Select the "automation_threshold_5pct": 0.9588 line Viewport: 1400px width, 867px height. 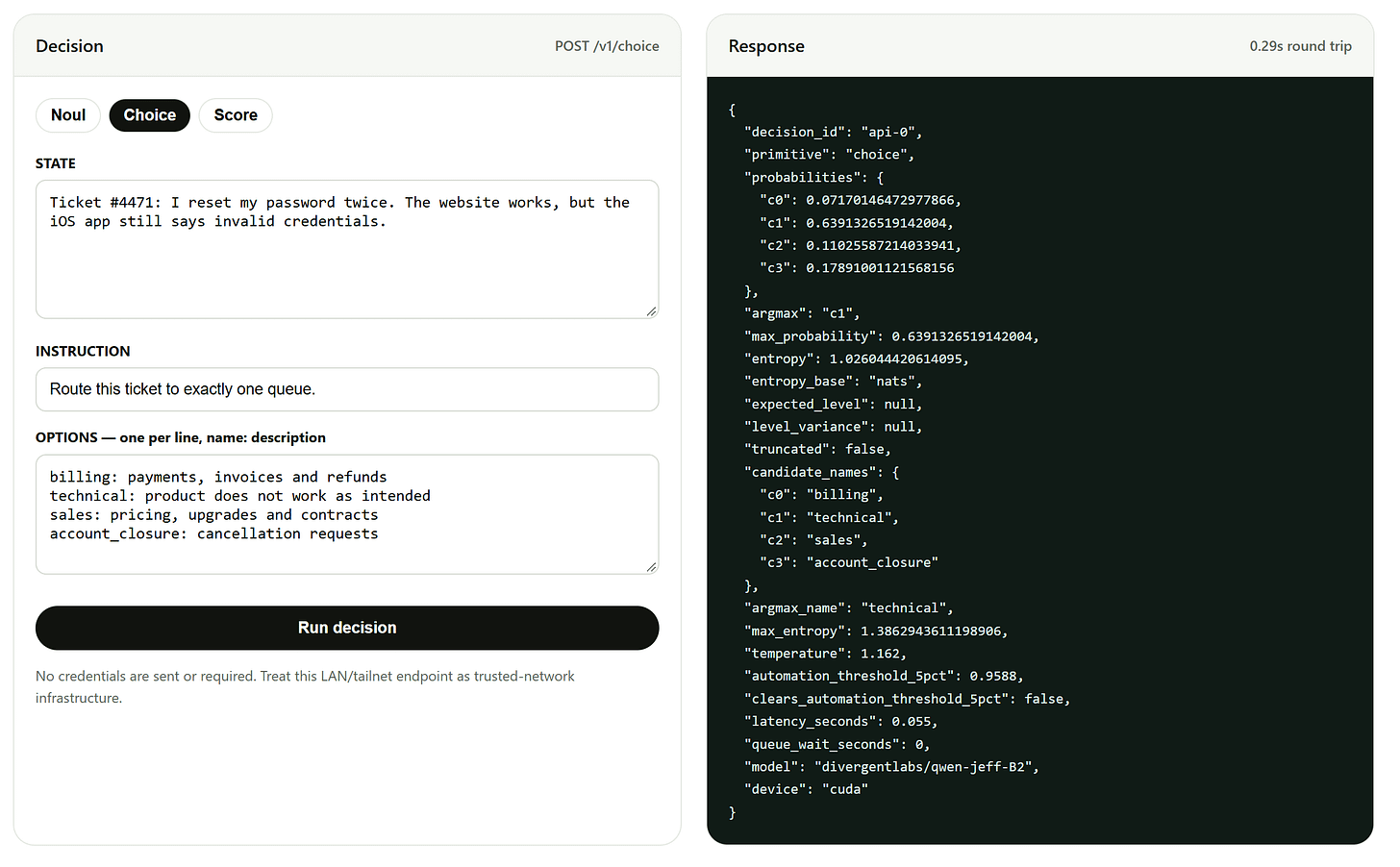(x=884, y=677)
